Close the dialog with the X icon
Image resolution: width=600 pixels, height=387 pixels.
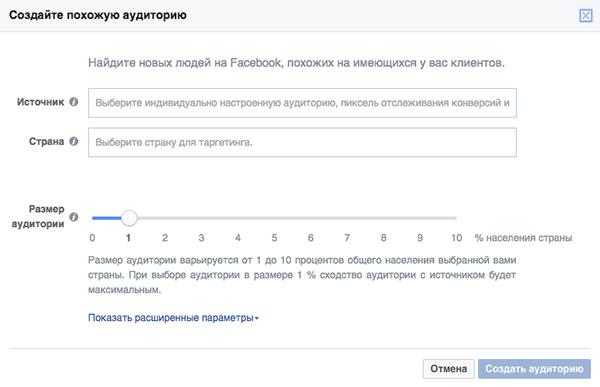[585, 16]
